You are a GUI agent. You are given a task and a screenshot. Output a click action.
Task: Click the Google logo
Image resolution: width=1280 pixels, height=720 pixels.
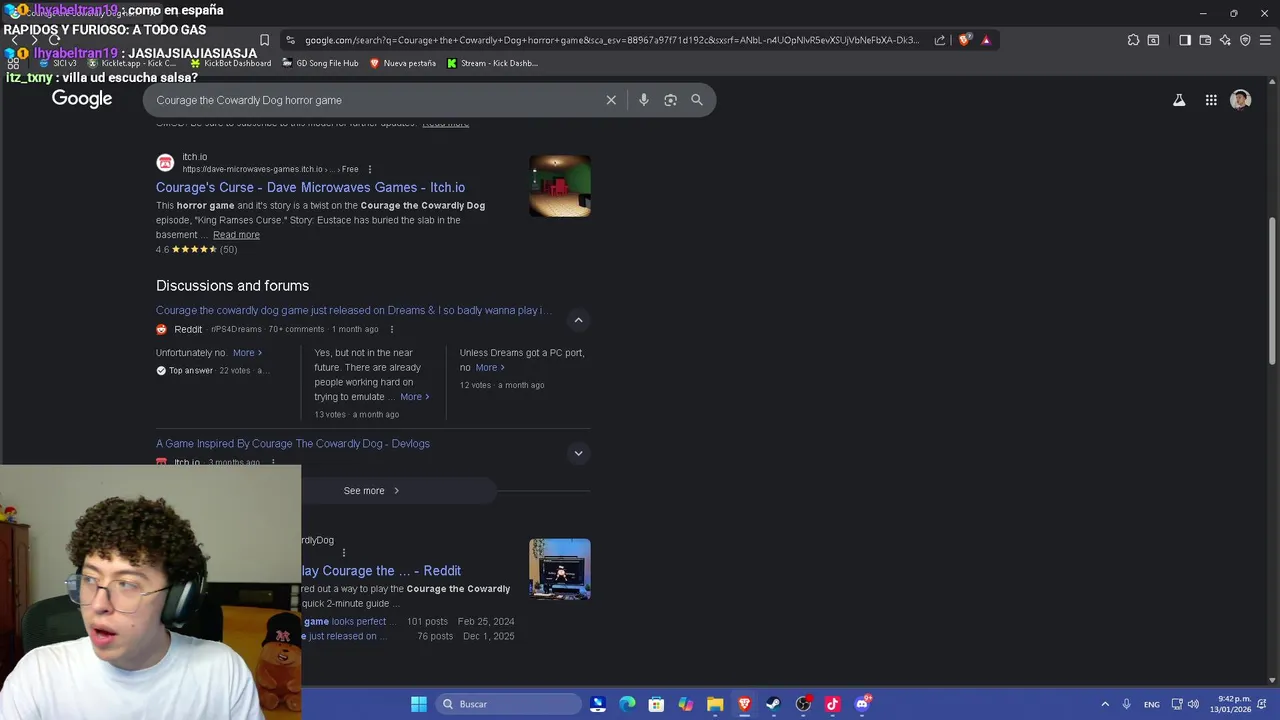[x=82, y=98]
